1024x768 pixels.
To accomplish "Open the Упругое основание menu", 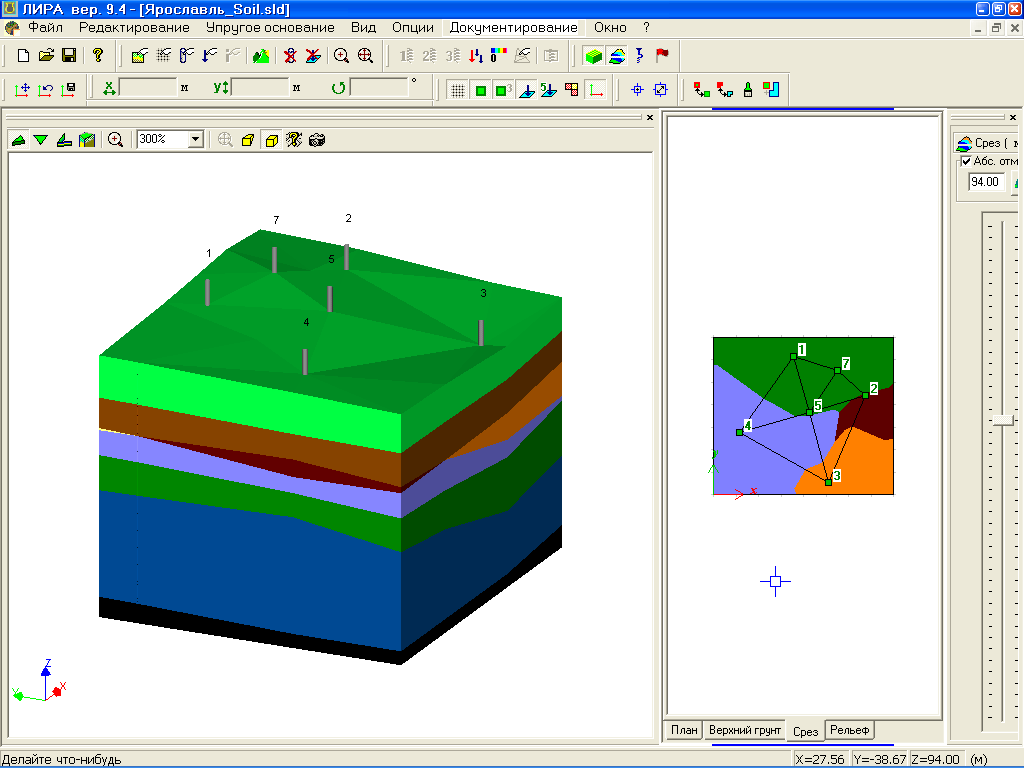I will (270, 28).
